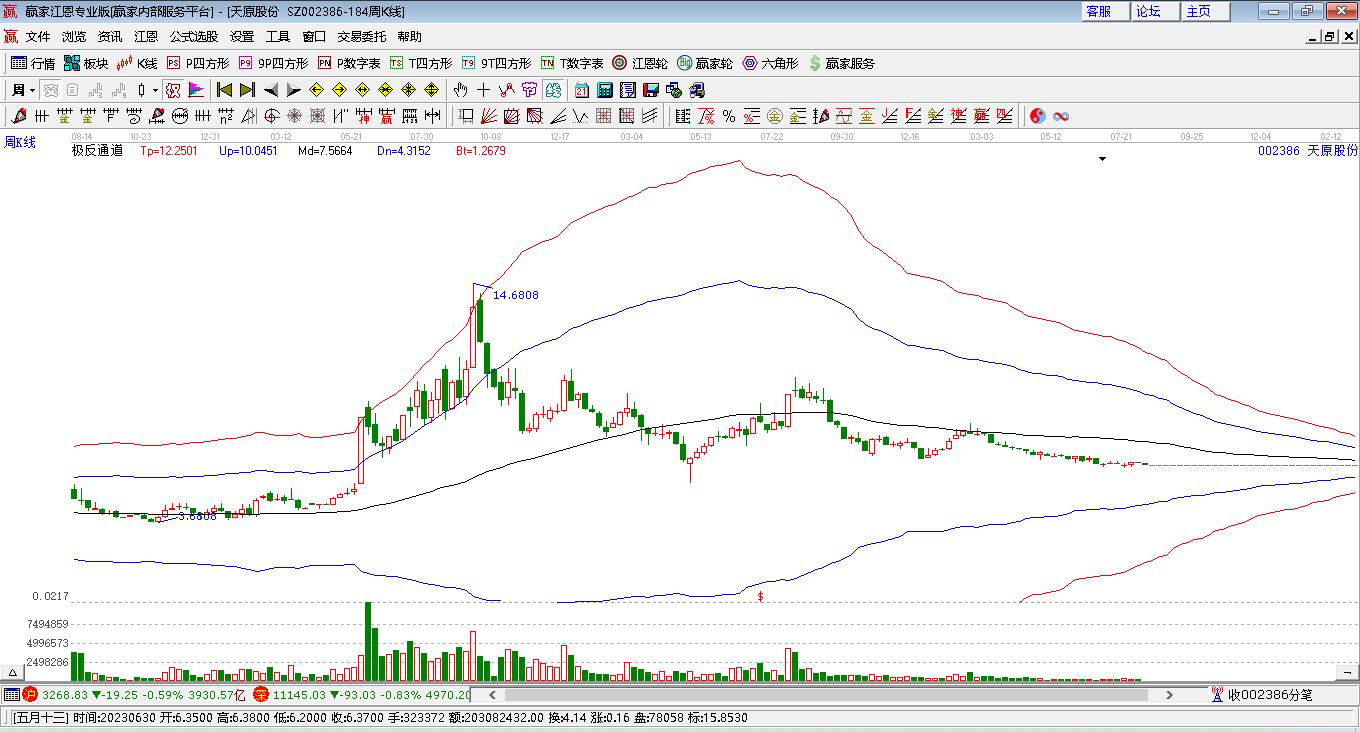Image resolution: width=1360 pixels, height=732 pixels.
Task: Click the yellow diamond left-arrow icon
Action: [x=316, y=90]
